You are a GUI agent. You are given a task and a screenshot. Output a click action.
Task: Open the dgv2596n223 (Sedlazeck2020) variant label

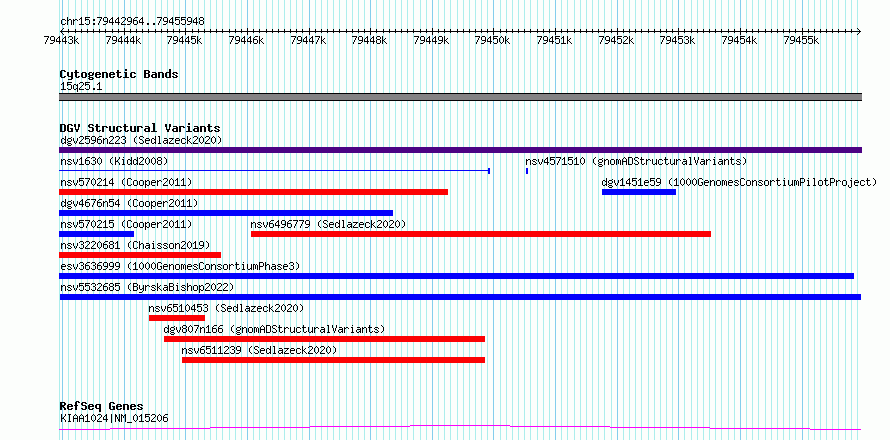(141, 140)
